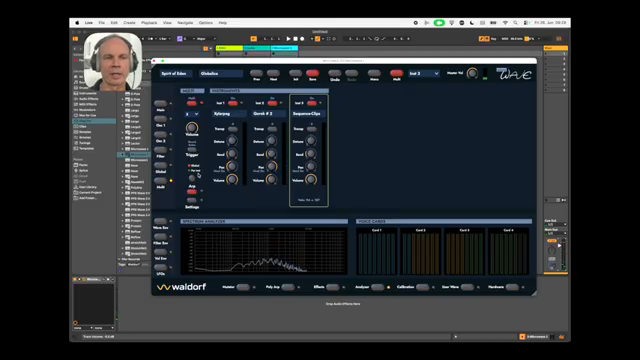Screen dimensions: 640x360
Task: Open the Xylarpeg instrument name selector
Action: 229,113
